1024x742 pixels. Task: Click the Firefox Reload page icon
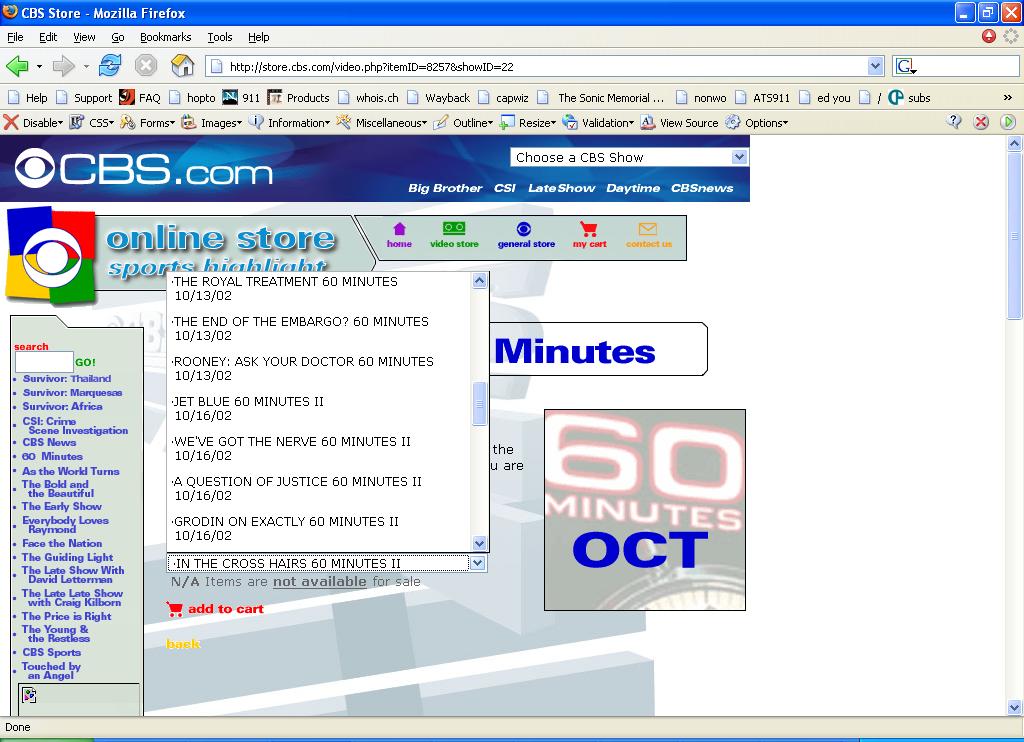pos(110,66)
